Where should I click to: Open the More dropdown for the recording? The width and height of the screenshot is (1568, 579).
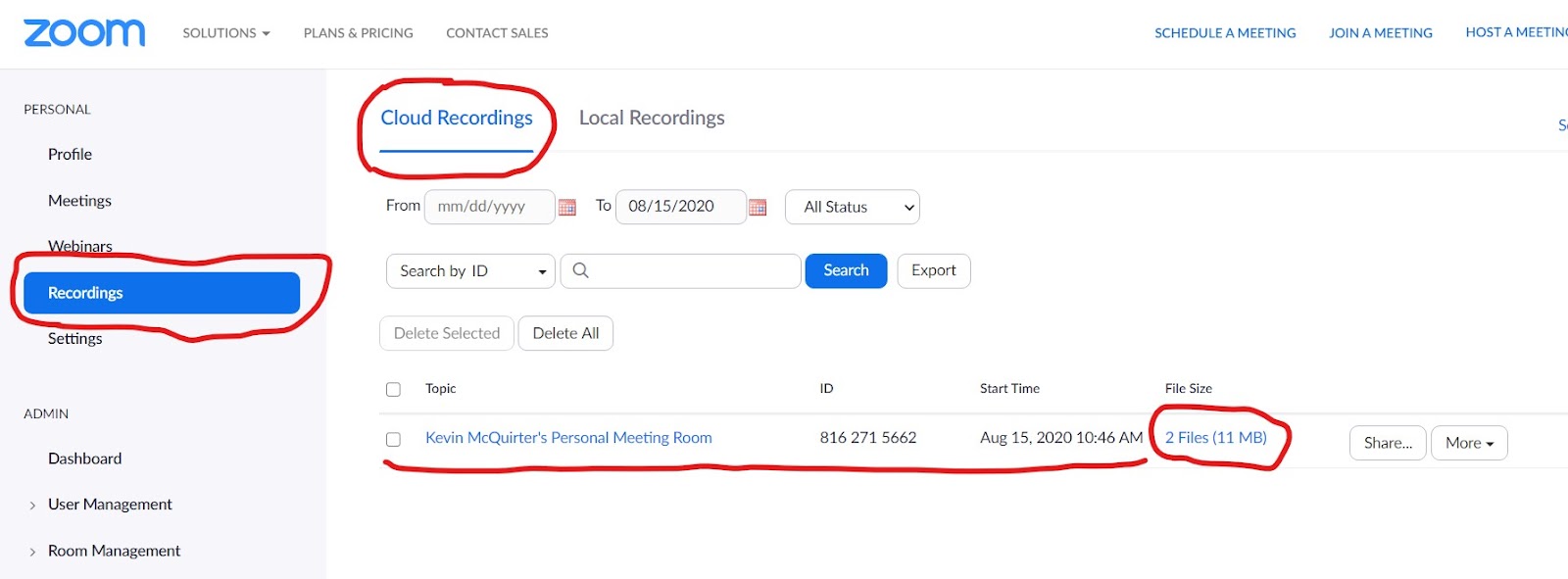(x=1469, y=443)
